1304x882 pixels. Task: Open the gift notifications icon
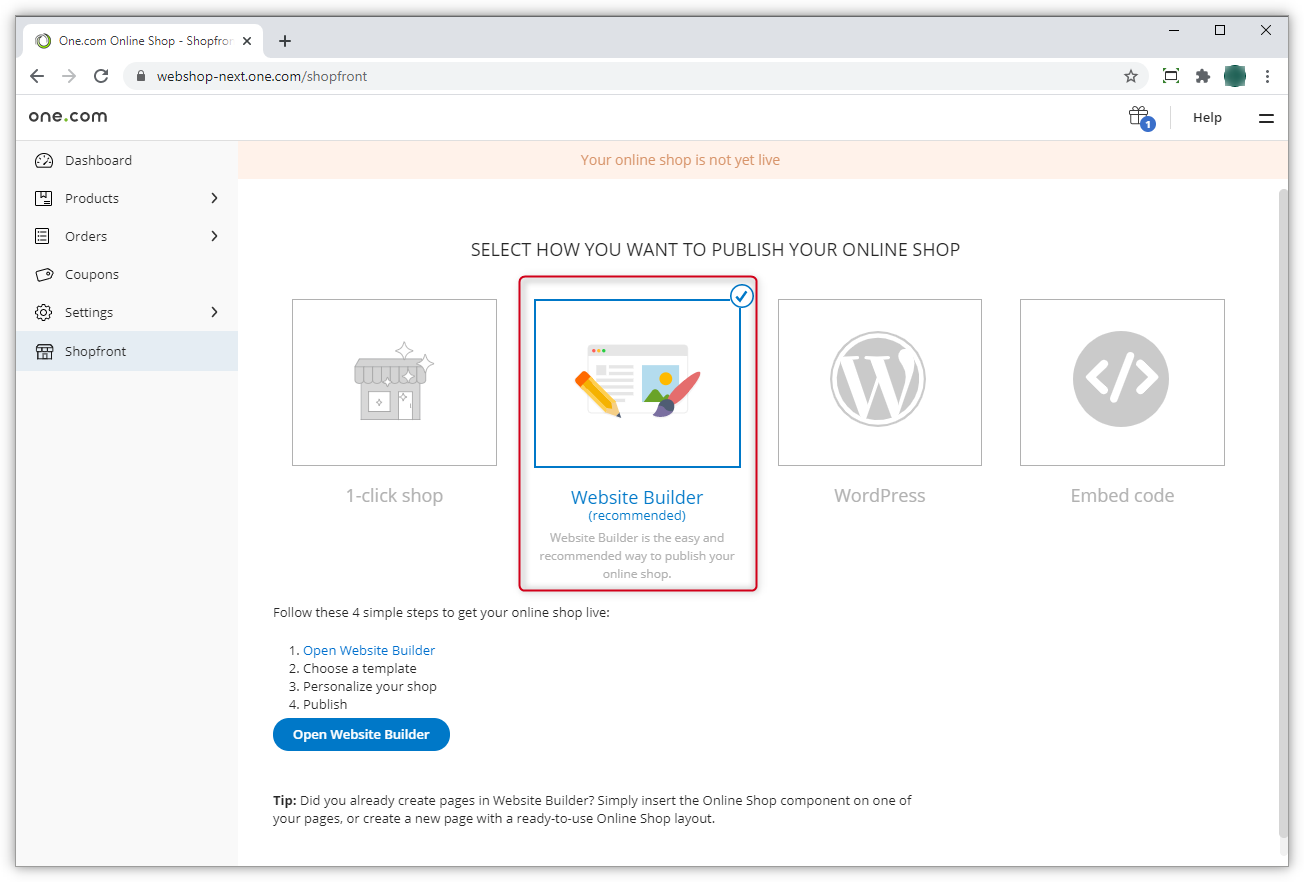1140,117
